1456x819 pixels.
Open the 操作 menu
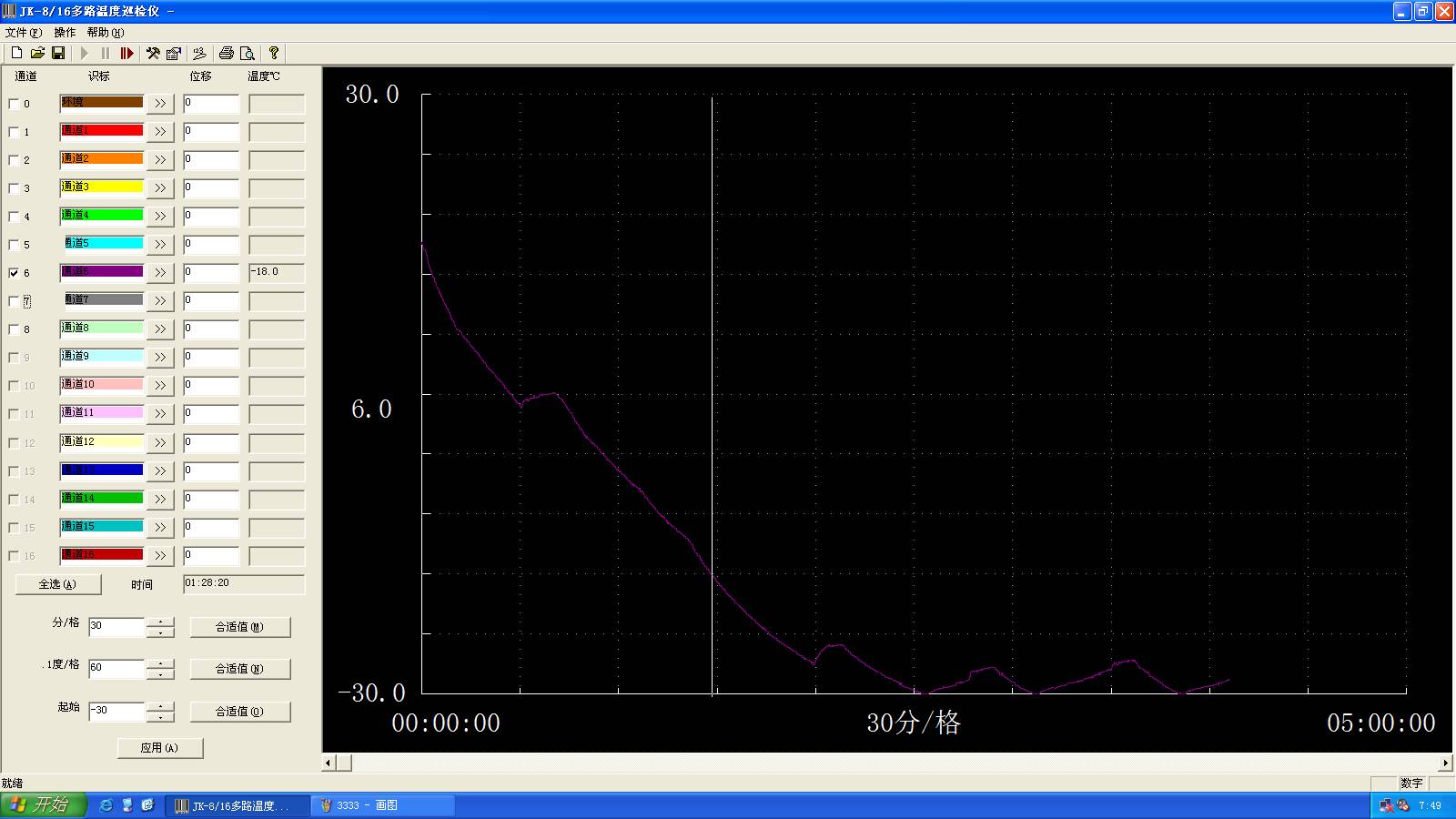[x=65, y=33]
